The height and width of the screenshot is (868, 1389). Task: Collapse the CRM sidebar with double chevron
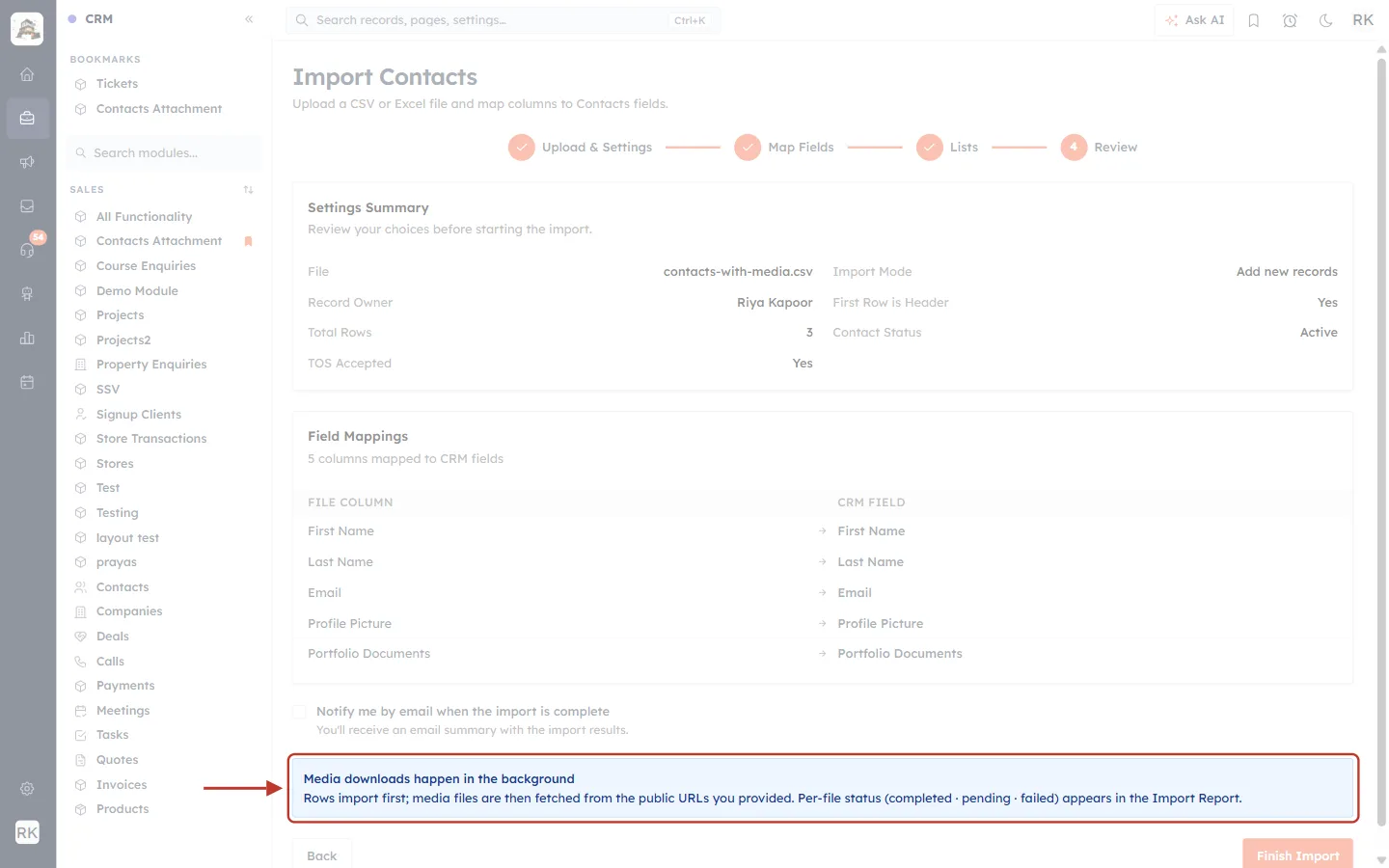[x=249, y=19]
